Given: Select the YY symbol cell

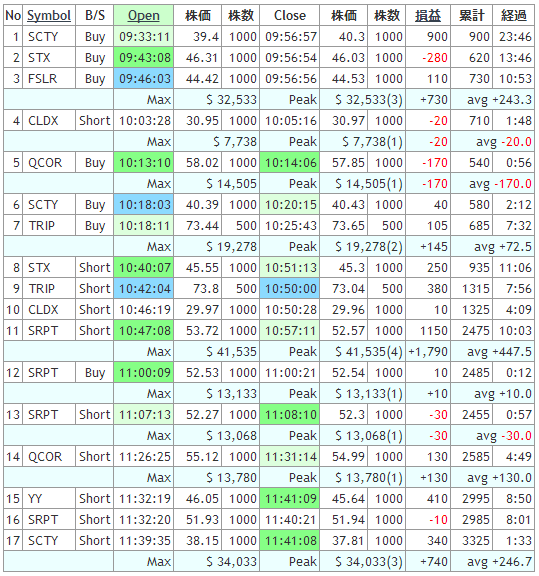Looking at the screenshot, I should 49,498.
